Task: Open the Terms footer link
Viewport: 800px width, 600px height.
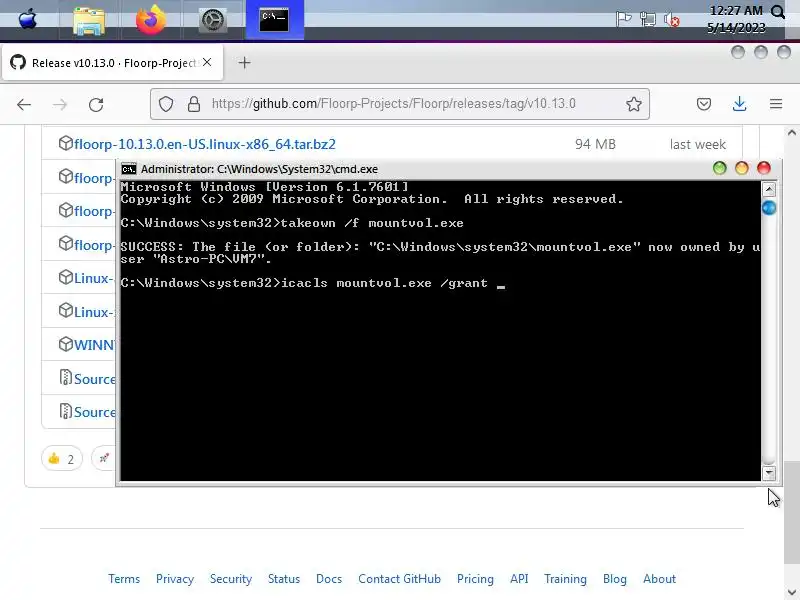Action: click(x=124, y=579)
